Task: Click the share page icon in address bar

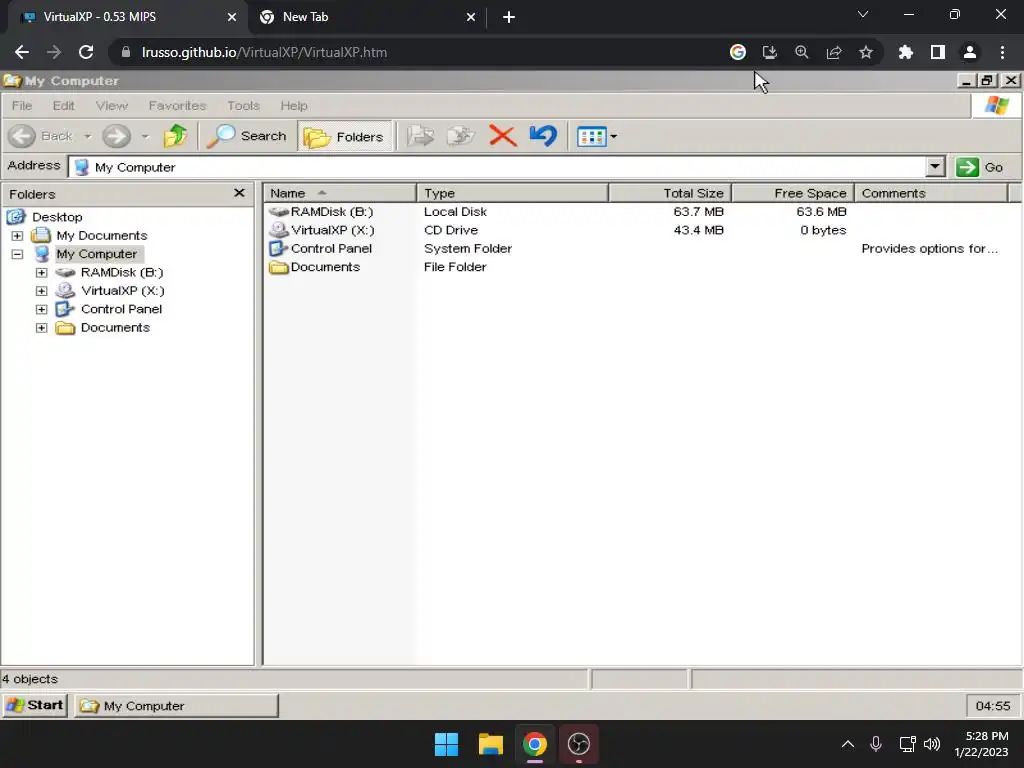Action: click(x=833, y=52)
